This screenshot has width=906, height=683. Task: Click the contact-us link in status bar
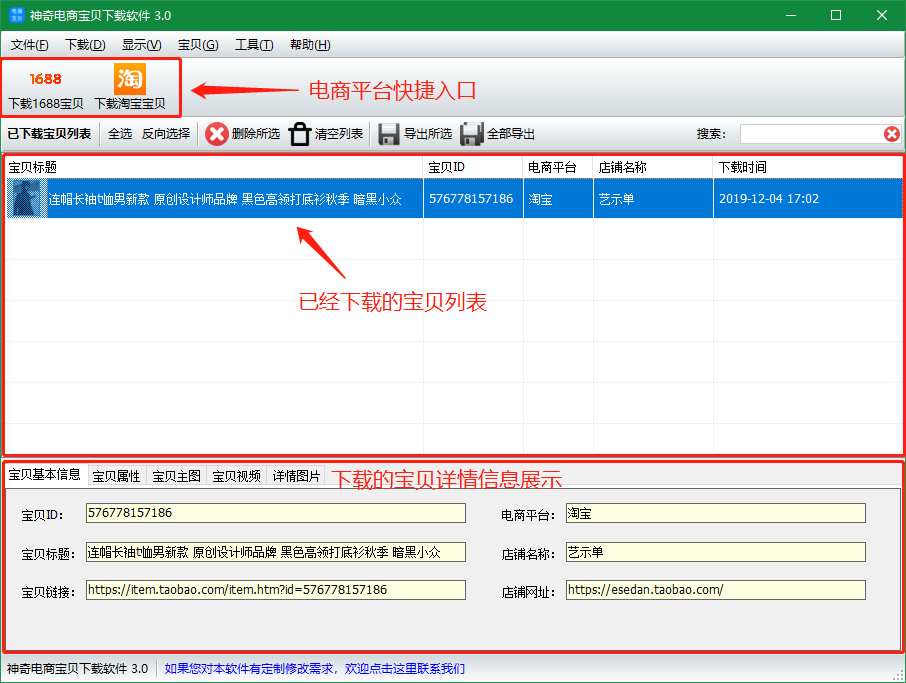coord(314,669)
